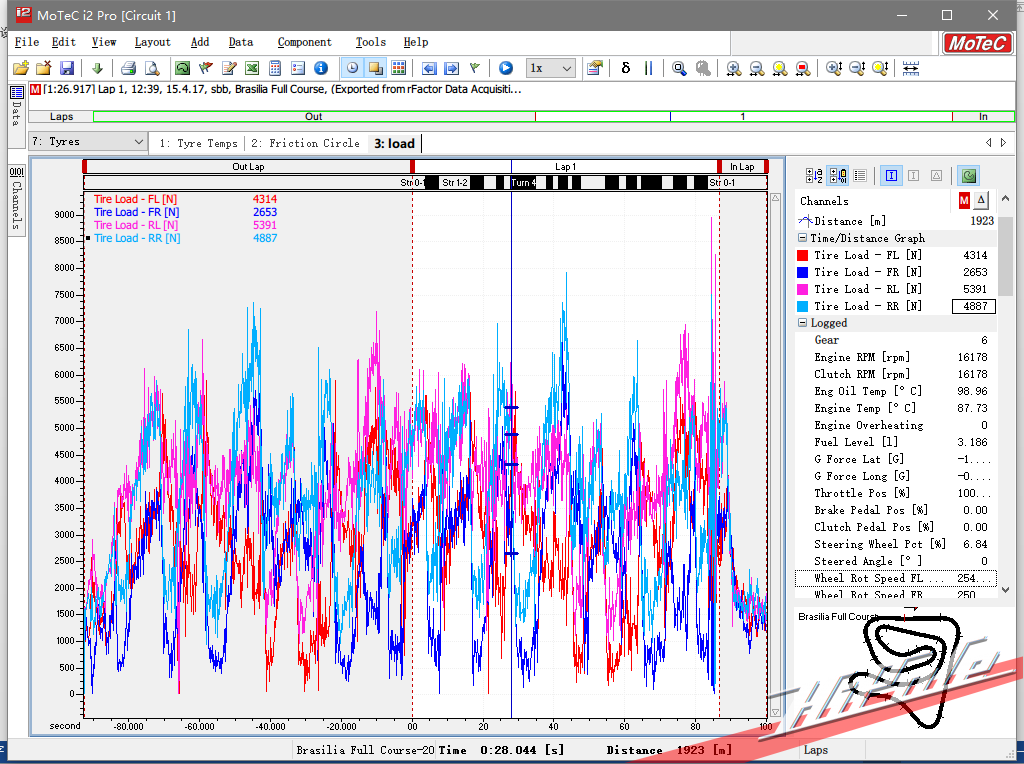Click the green track editor icon

click(183, 68)
